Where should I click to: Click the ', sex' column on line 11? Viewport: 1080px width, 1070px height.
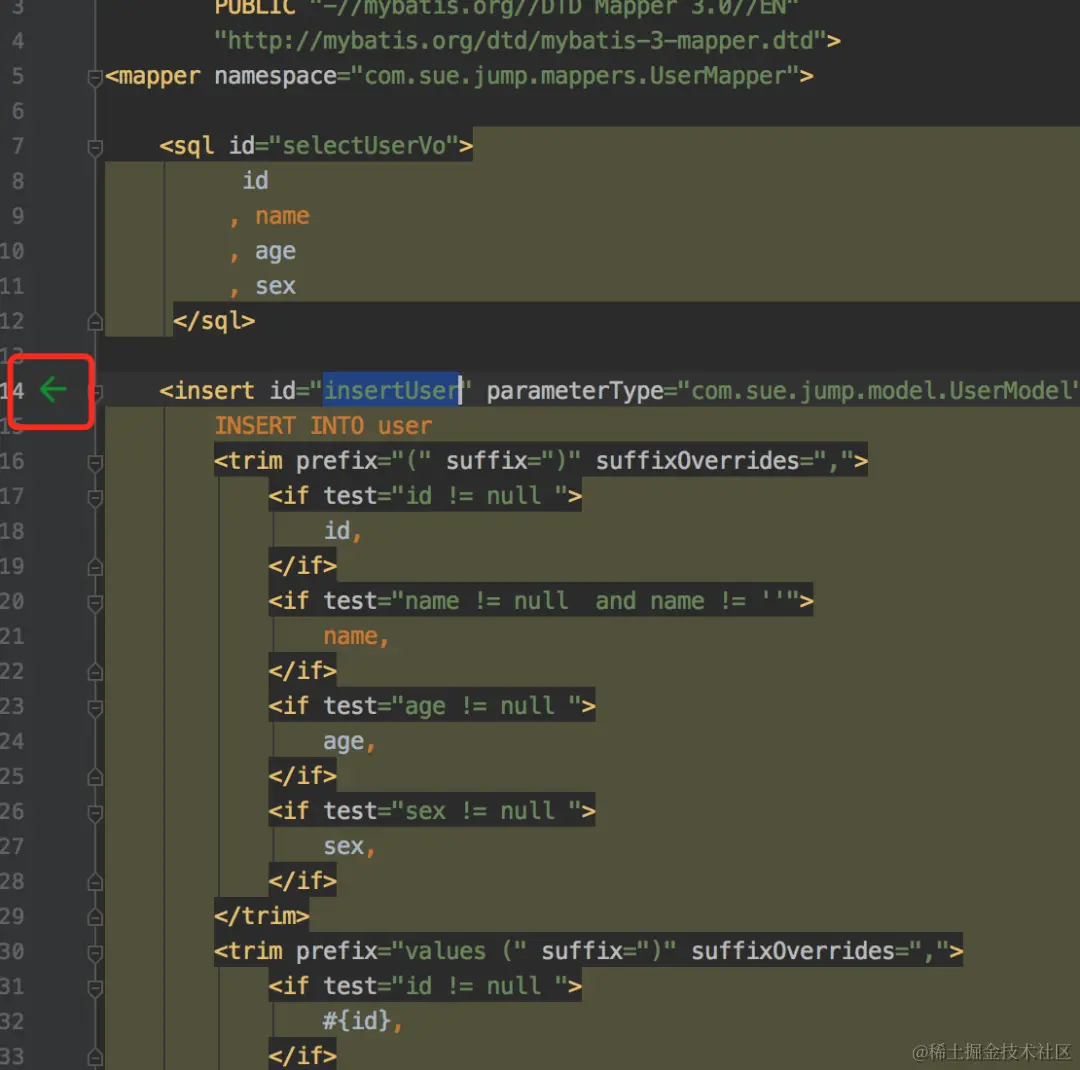(x=262, y=286)
